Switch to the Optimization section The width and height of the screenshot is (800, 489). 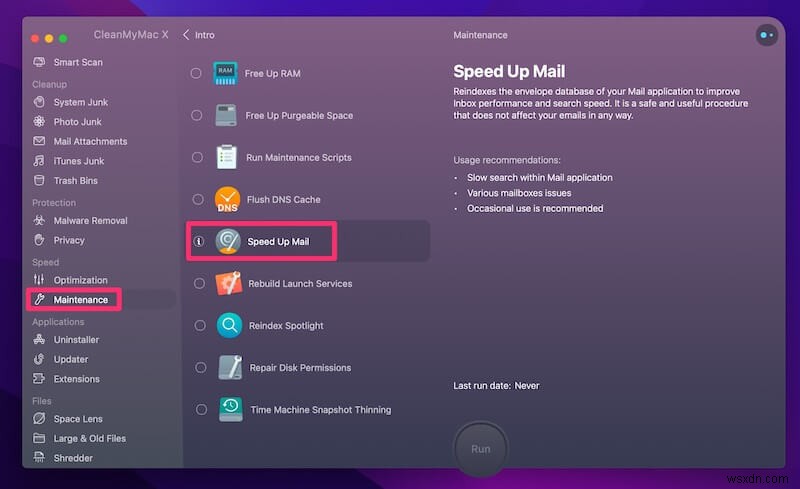(x=81, y=280)
